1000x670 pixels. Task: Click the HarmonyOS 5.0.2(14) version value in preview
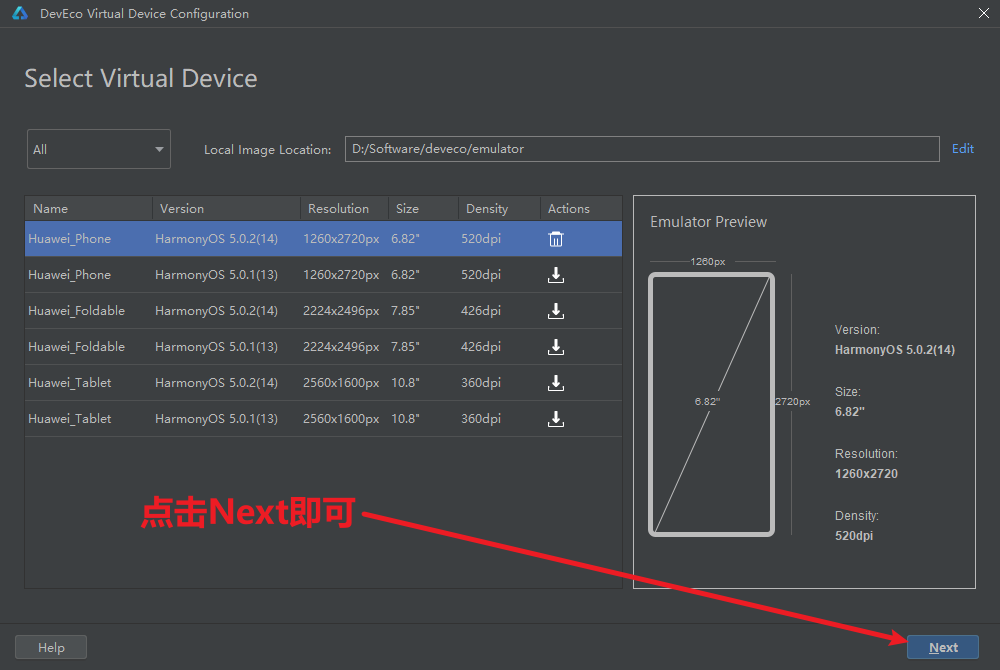(x=894, y=350)
